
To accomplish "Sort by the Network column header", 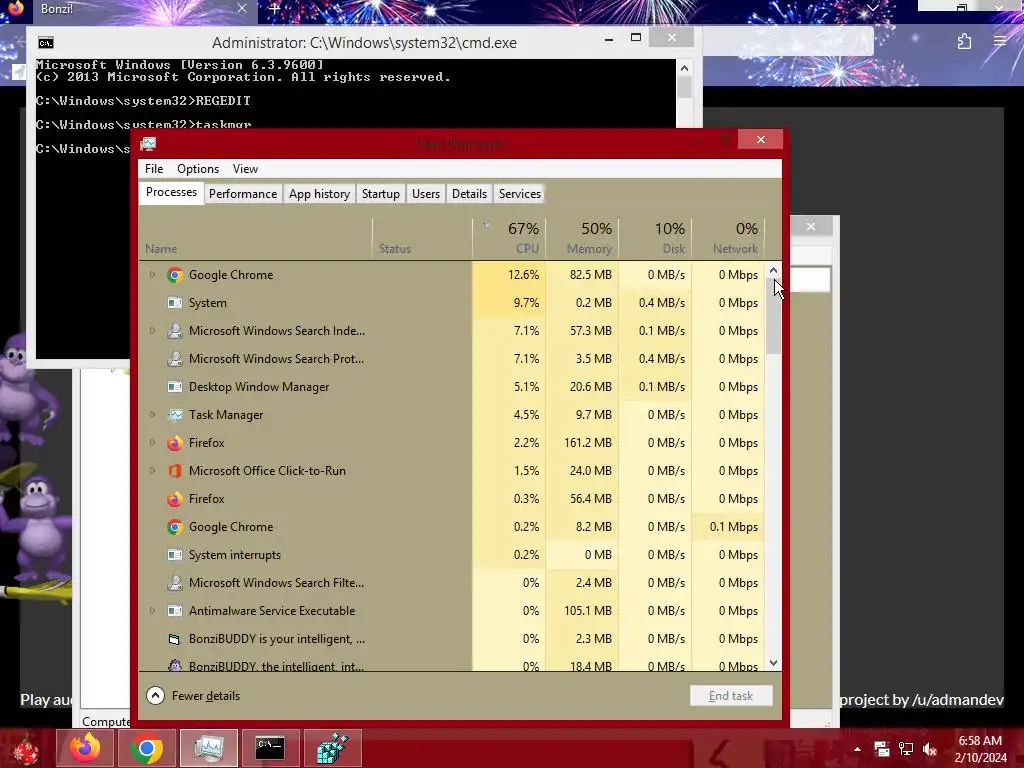I will (728, 238).
